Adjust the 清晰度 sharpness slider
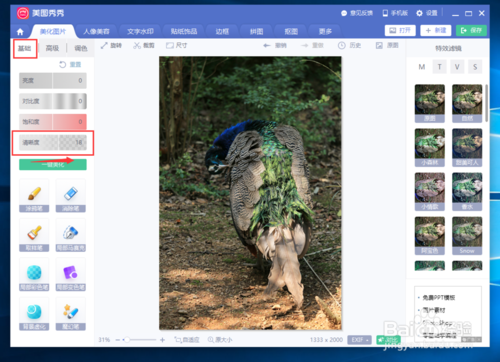 pyautogui.click(x=53, y=142)
